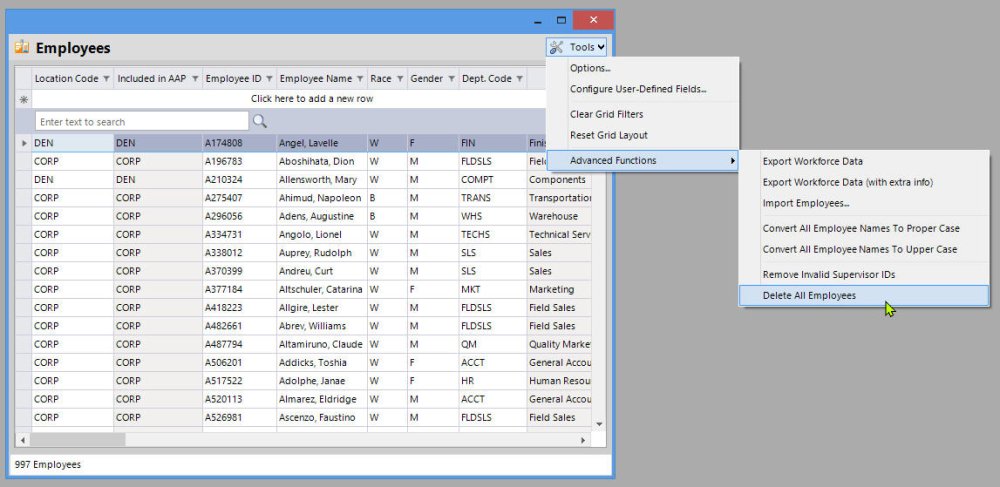Maximize the Employees window

pos(561,20)
